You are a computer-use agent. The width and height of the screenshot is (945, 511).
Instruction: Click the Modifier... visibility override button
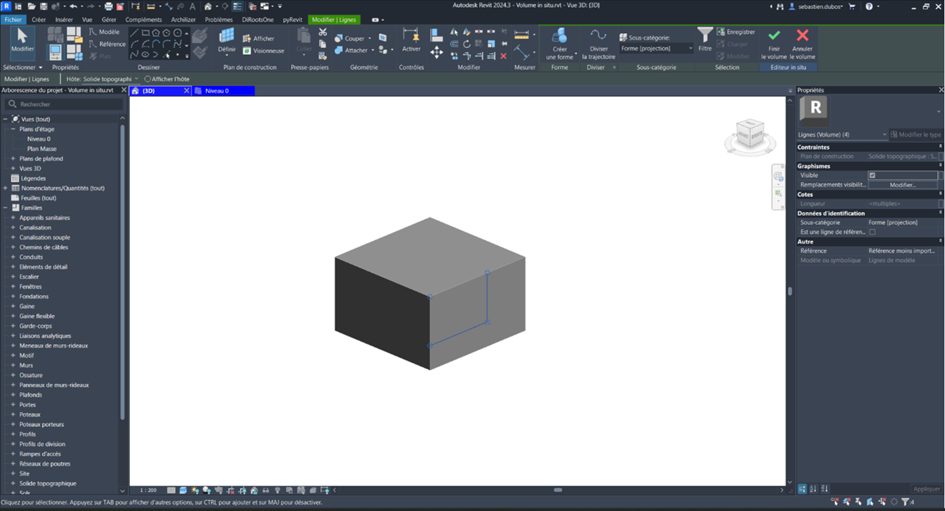pos(902,185)
